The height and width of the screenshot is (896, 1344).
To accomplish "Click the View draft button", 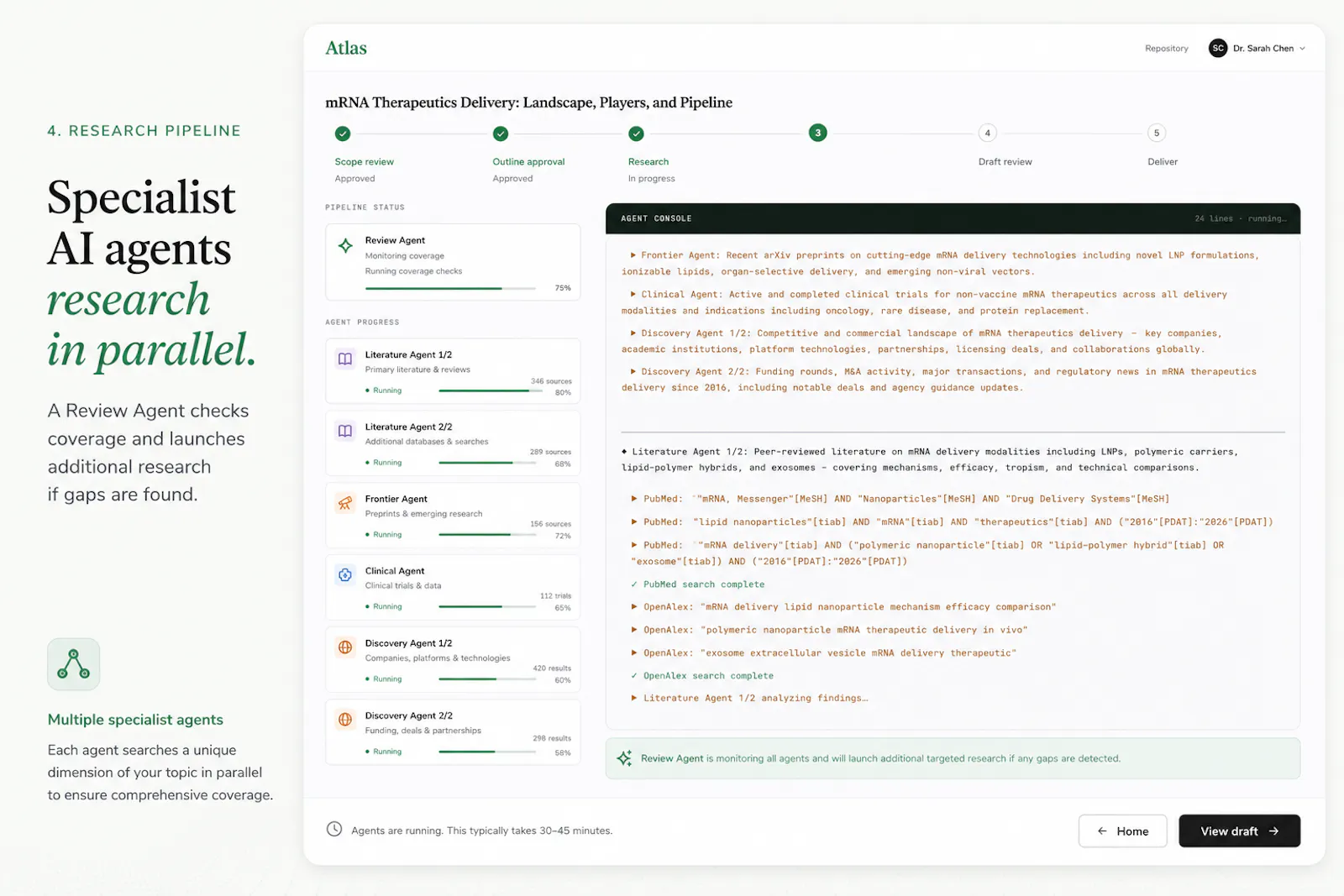I will pyautogui.click(x=1239, y=831).
